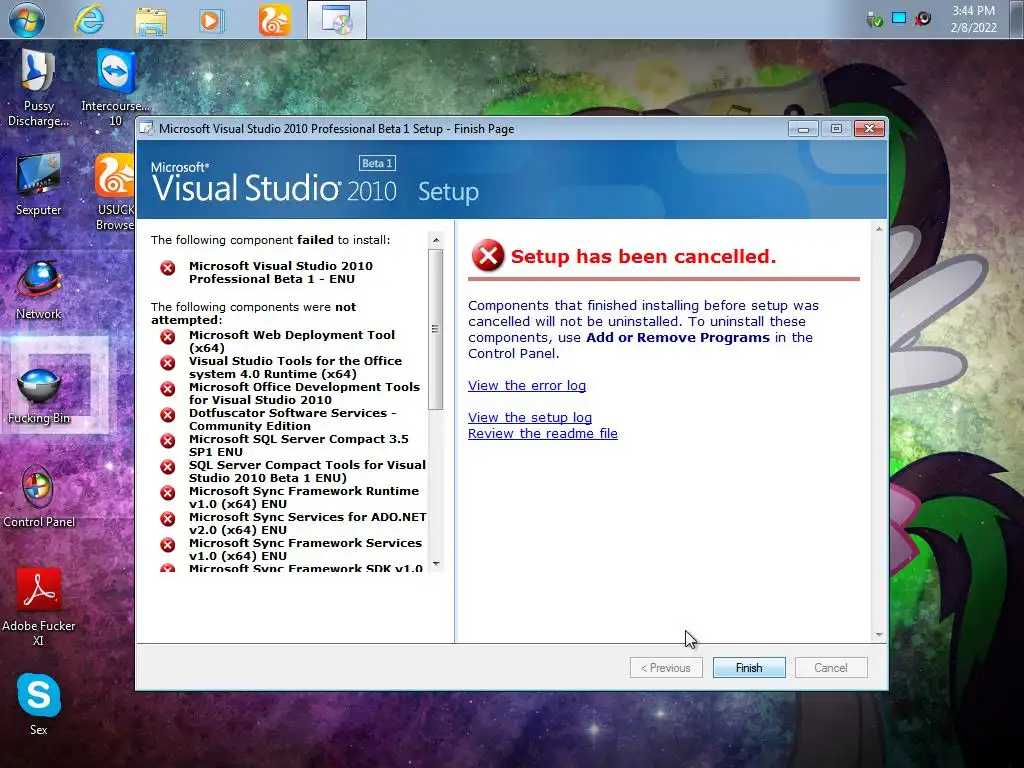Click the Cancel button in setup
This screenshot has height=768, width=1024.
[x=831, y=667]
